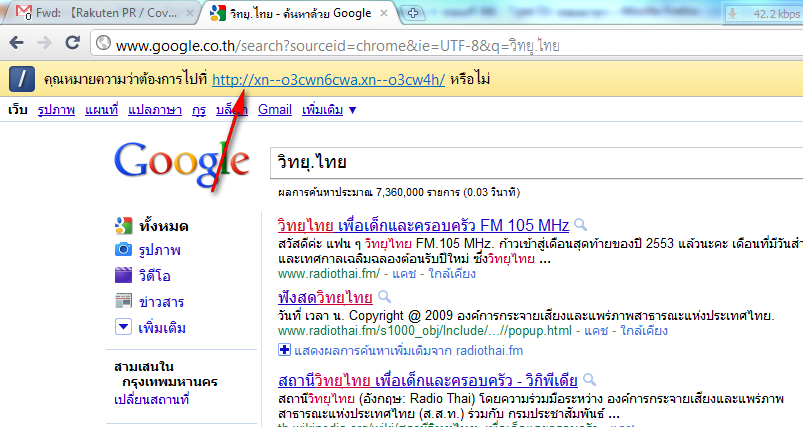803x427 pixels.
Task: Select รูปภาพ in the left sidebar
Action: click(160, 250)
